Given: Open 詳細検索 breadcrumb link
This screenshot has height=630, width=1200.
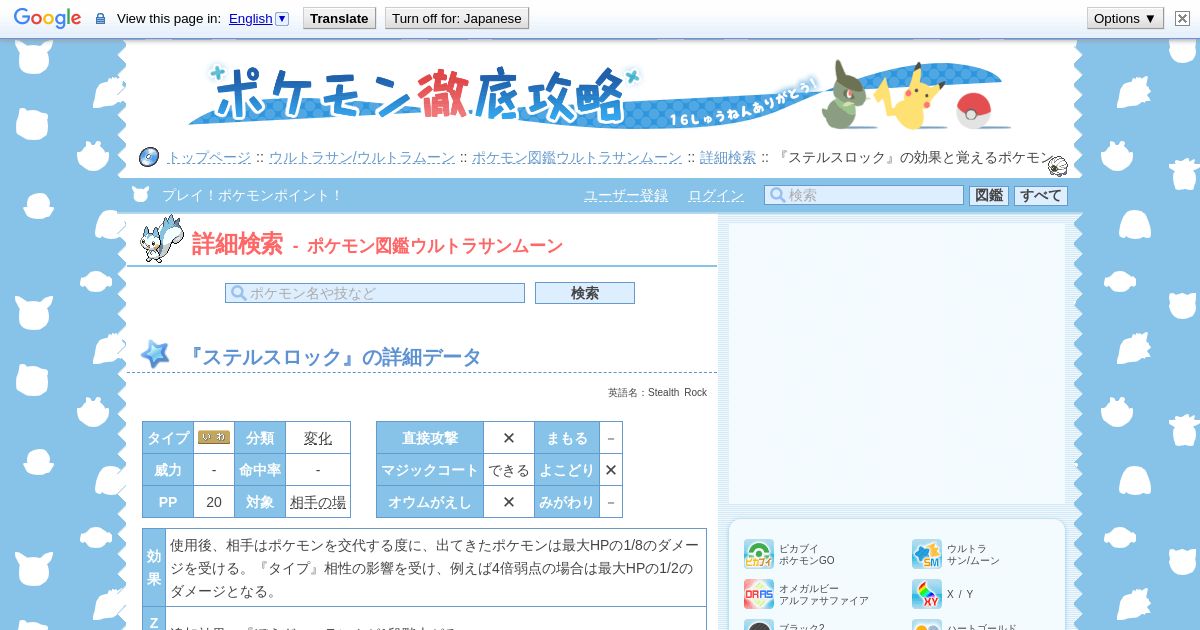Looking at the screenshot, I should pos(728,157).
